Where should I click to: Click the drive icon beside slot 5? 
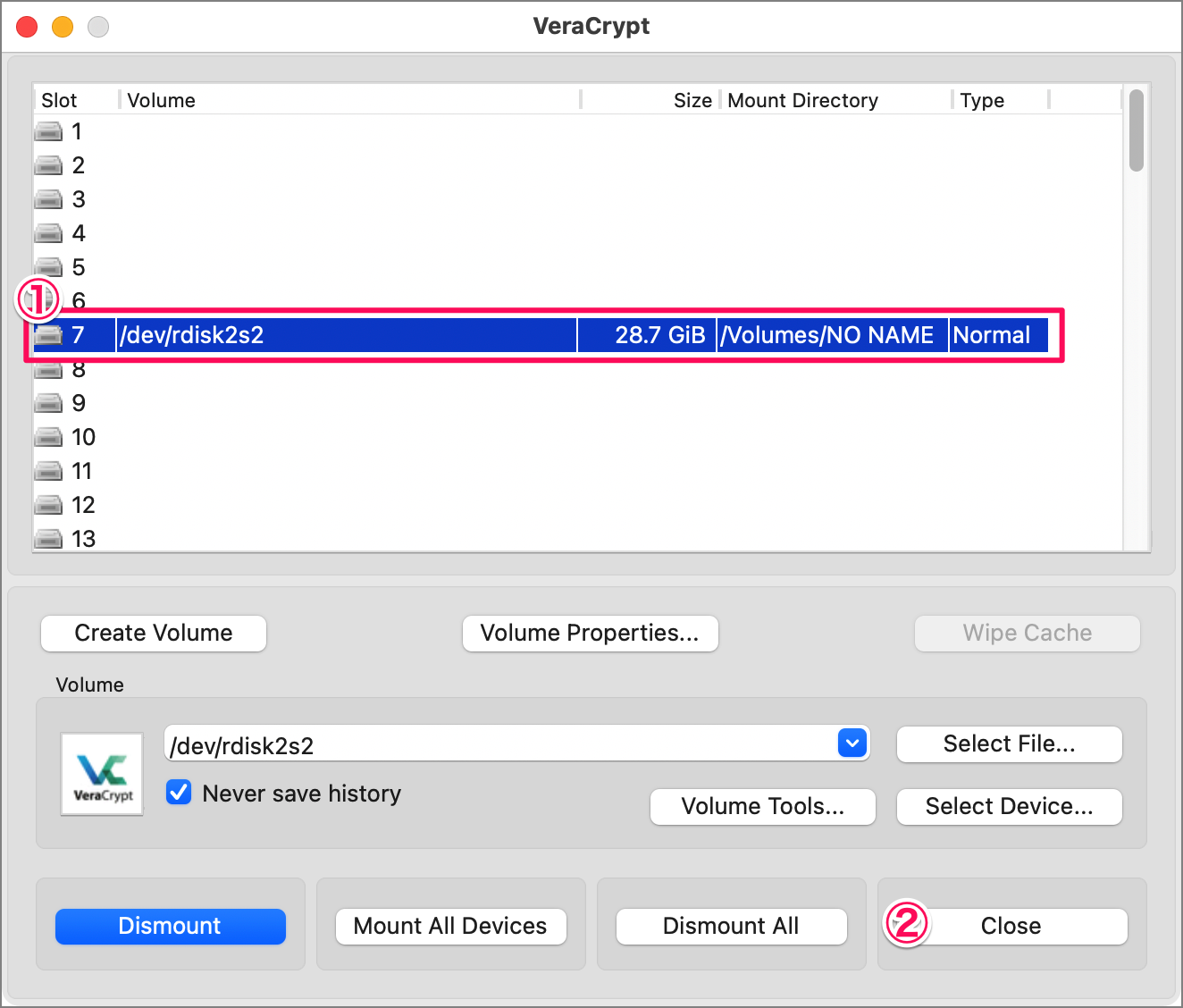(x=48, y=266)
